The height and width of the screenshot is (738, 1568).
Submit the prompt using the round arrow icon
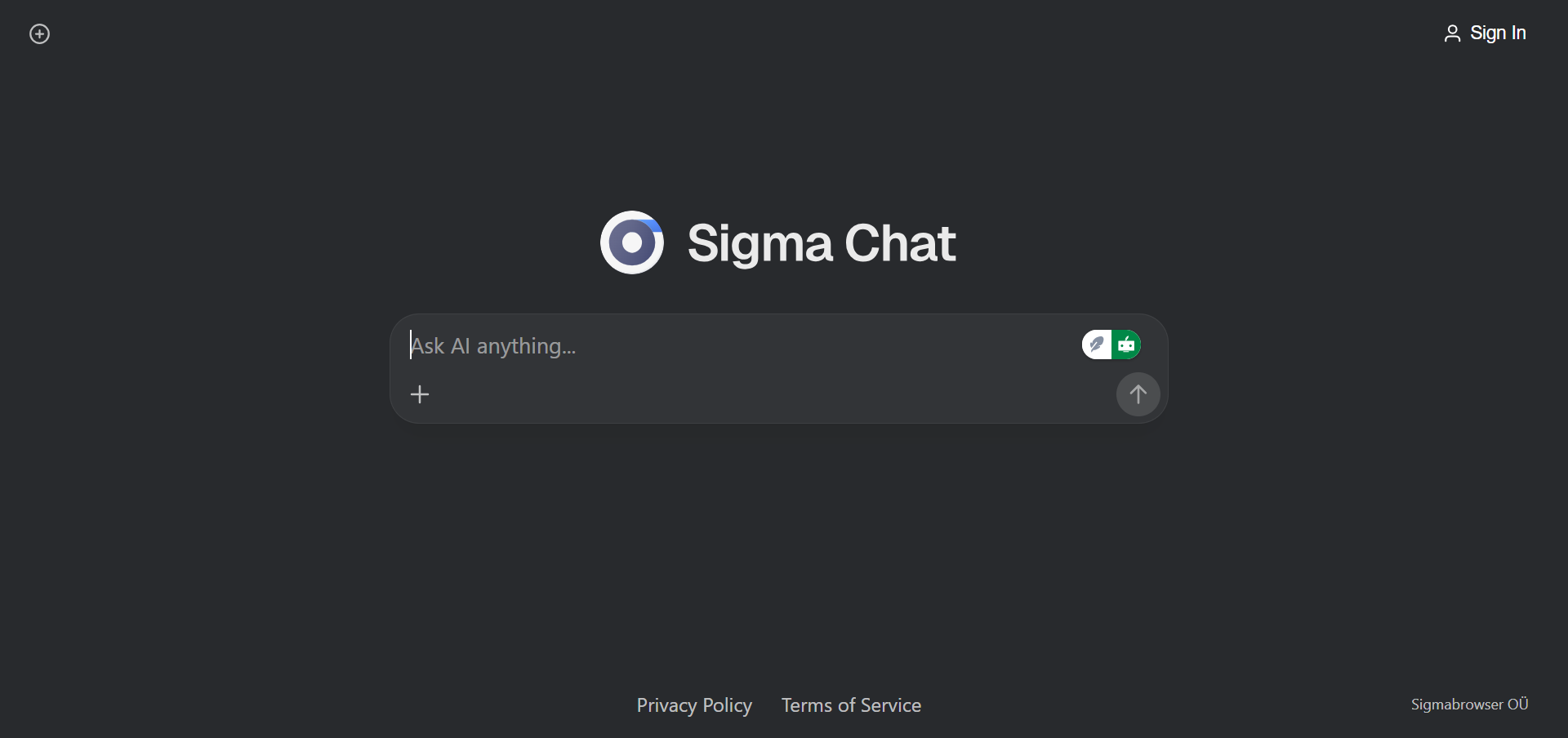1138,394
